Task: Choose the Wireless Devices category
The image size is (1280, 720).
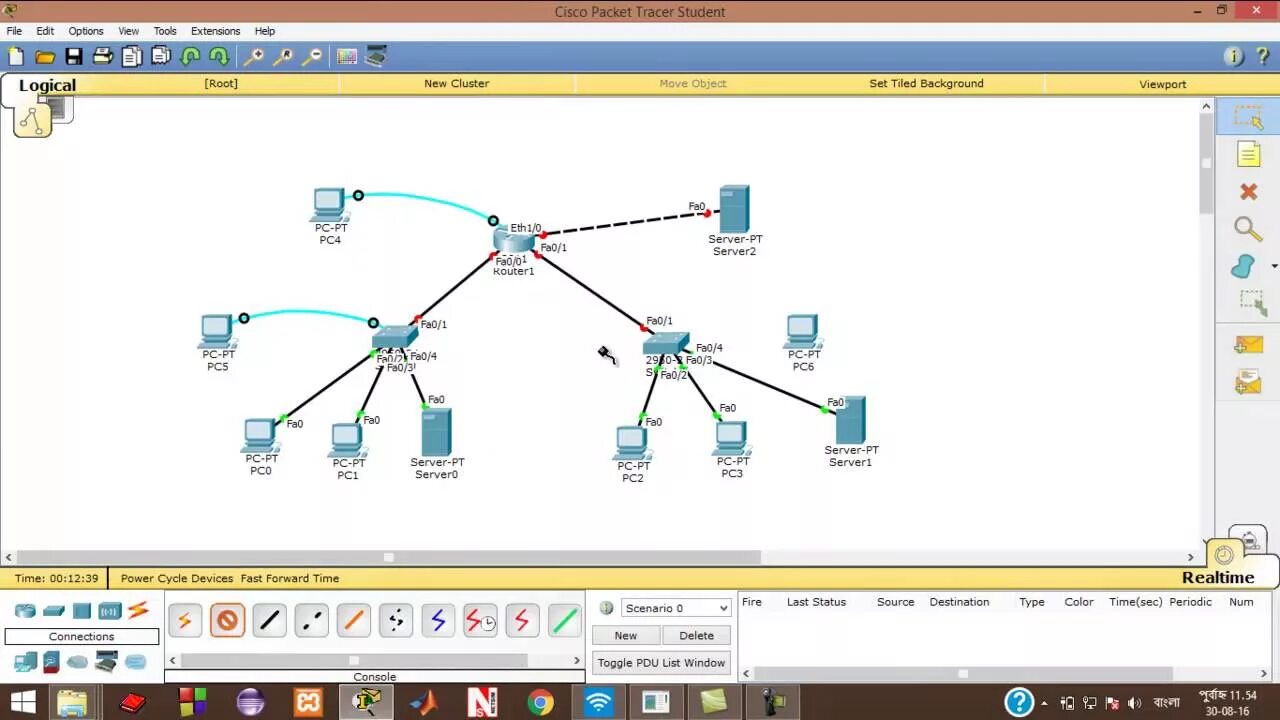Action: [x=109, y=610]
